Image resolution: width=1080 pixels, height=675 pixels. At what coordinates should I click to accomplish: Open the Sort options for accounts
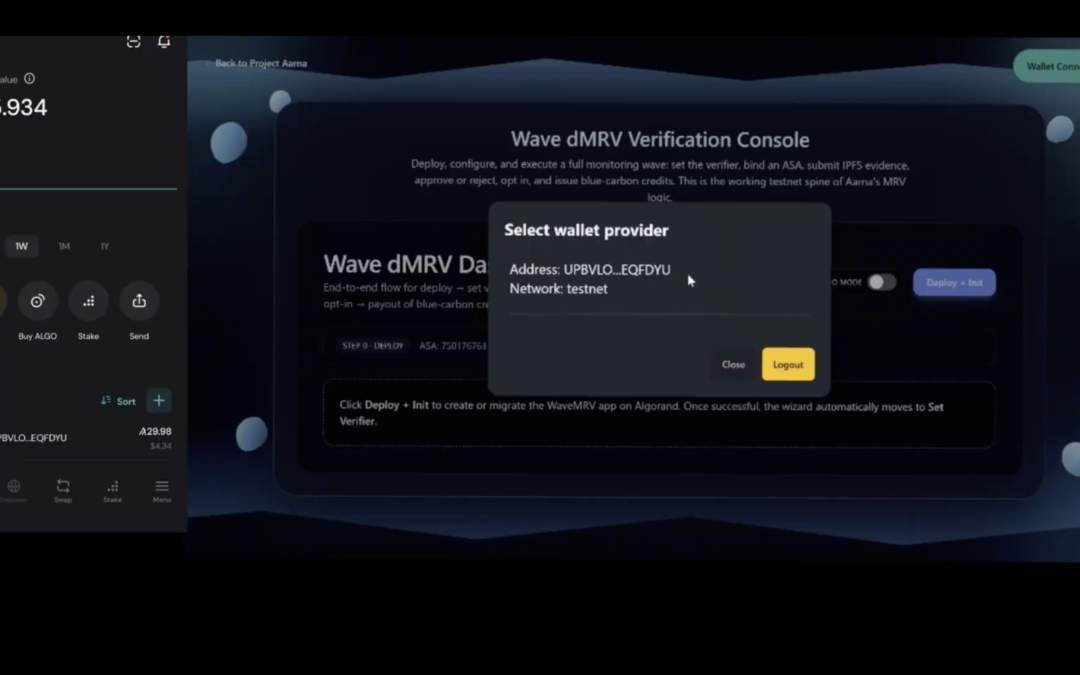pyautogui.click(x=118, y=401)
